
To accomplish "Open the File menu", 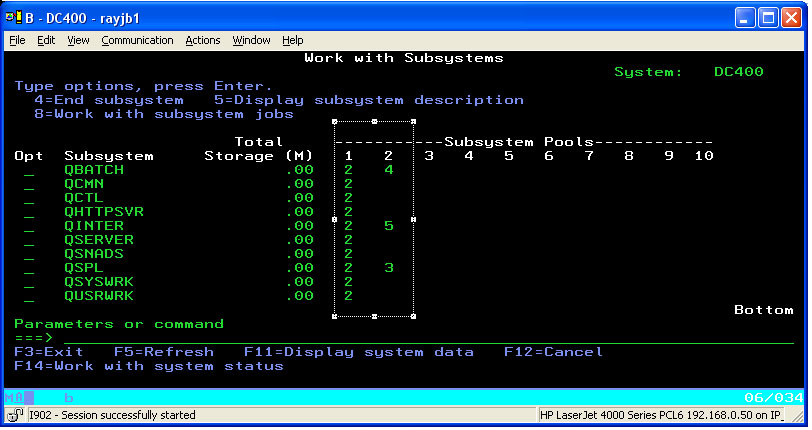I will click(x=17, y=40).
